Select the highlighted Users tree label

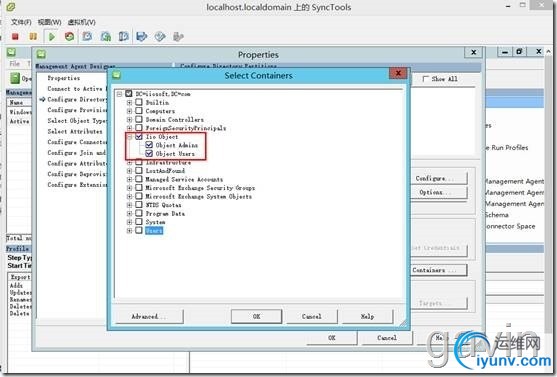tap(154, 231)
